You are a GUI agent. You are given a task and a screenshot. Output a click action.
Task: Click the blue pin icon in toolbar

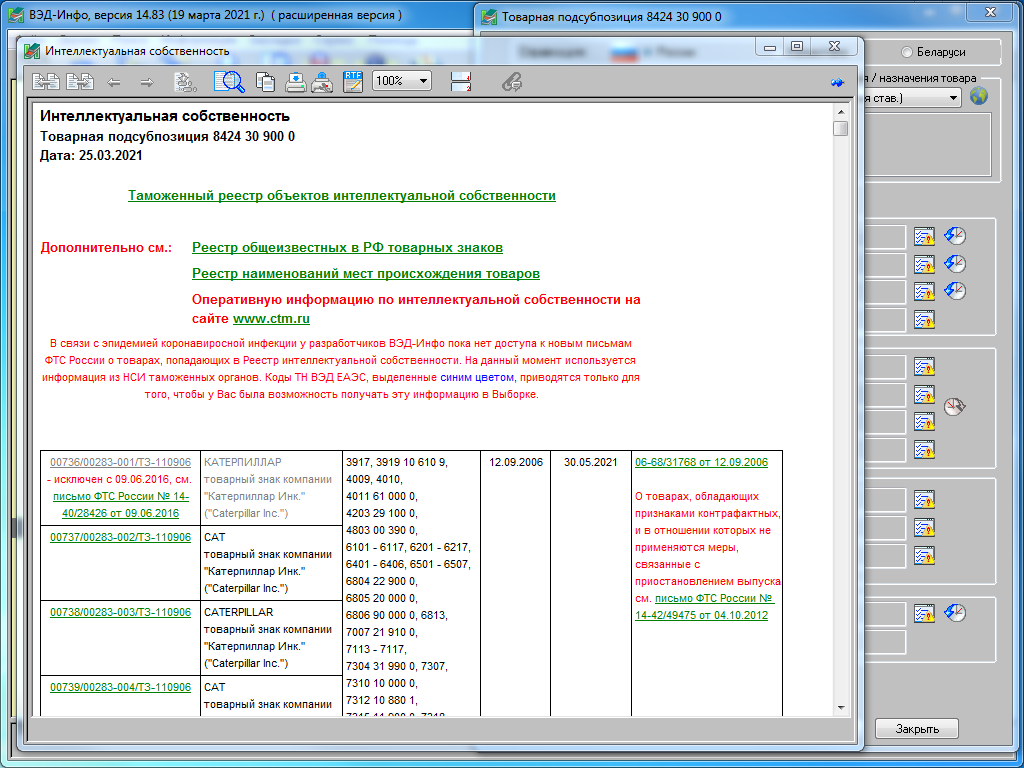click(x=837, y=83)
